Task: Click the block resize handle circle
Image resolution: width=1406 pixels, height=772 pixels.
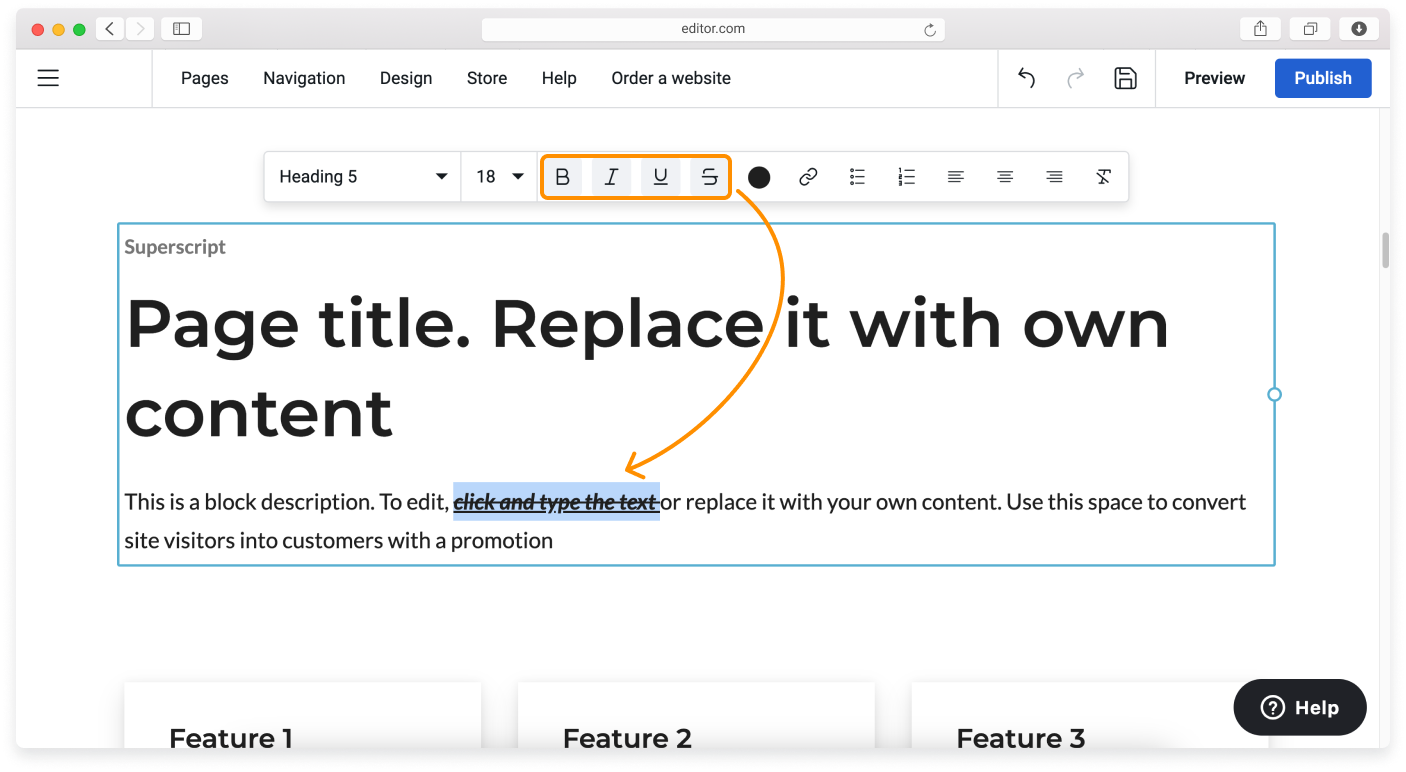Action: pyautogui.click(x=1274, y=394)
